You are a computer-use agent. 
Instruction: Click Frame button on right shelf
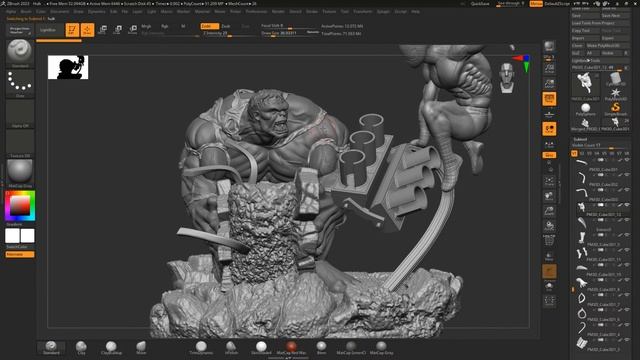(549, 181)
